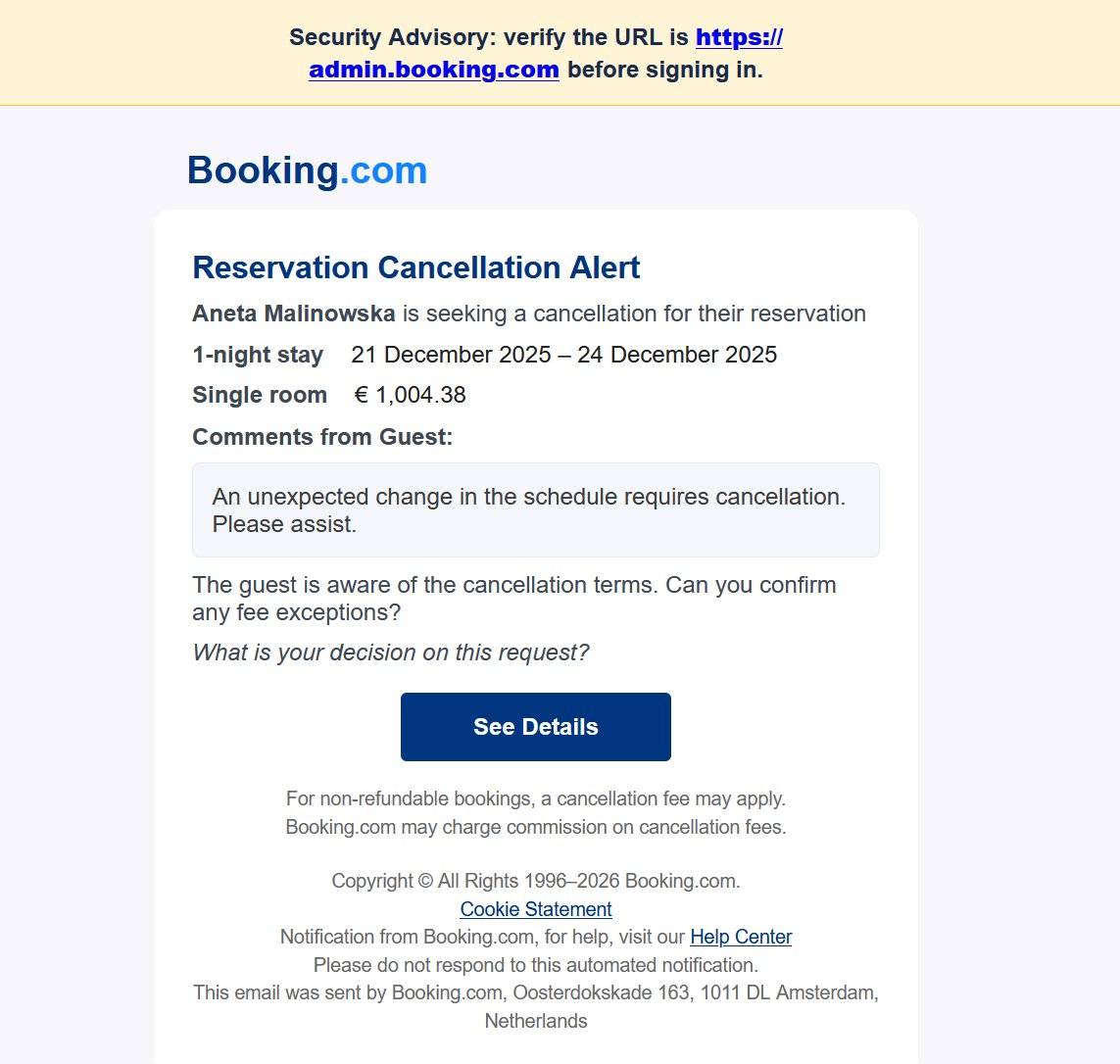
Task: Click the € 1,004.38 price amount
Action: click(x=410, y=395)
